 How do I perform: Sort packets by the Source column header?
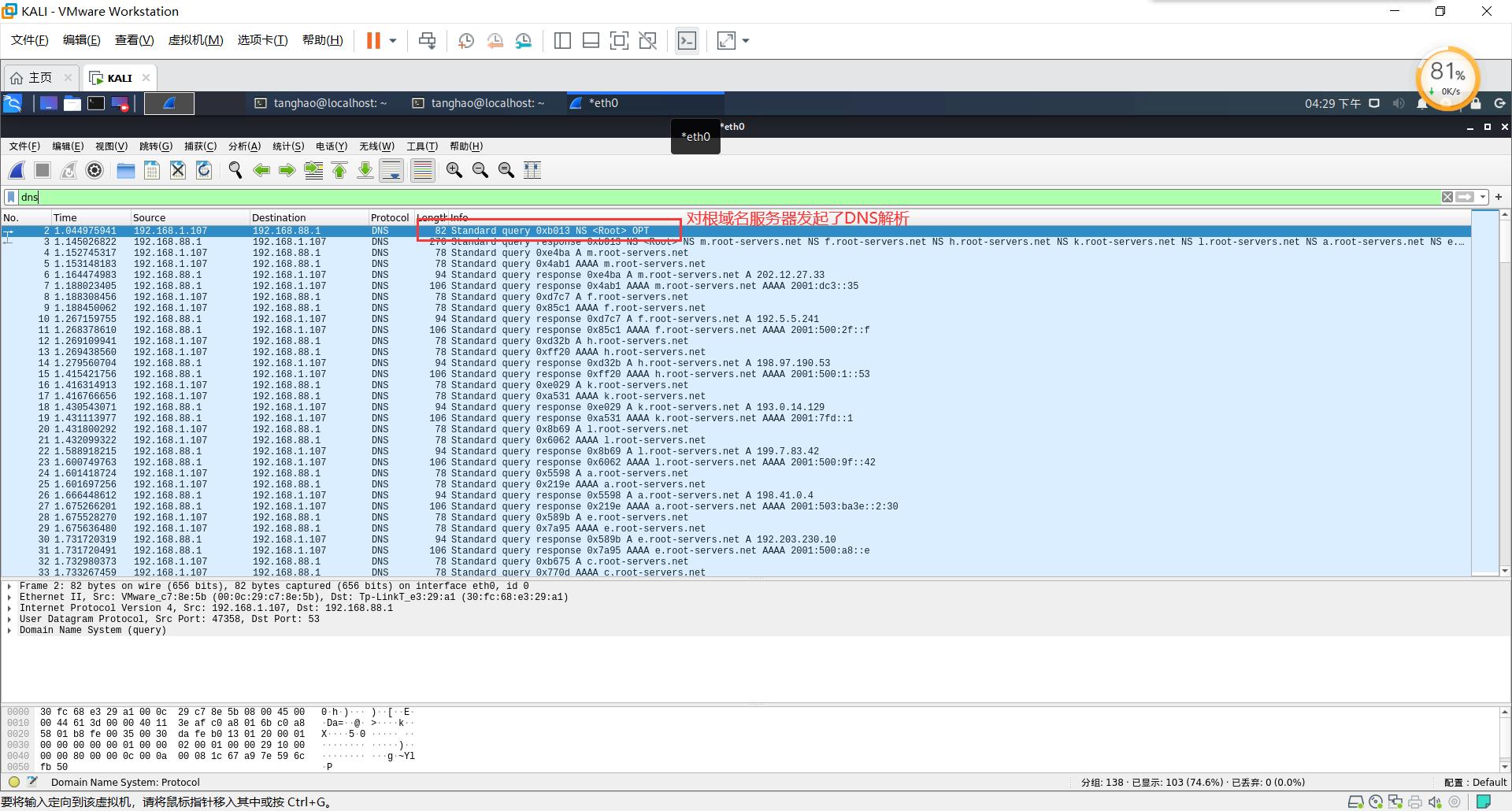(150, 217)
